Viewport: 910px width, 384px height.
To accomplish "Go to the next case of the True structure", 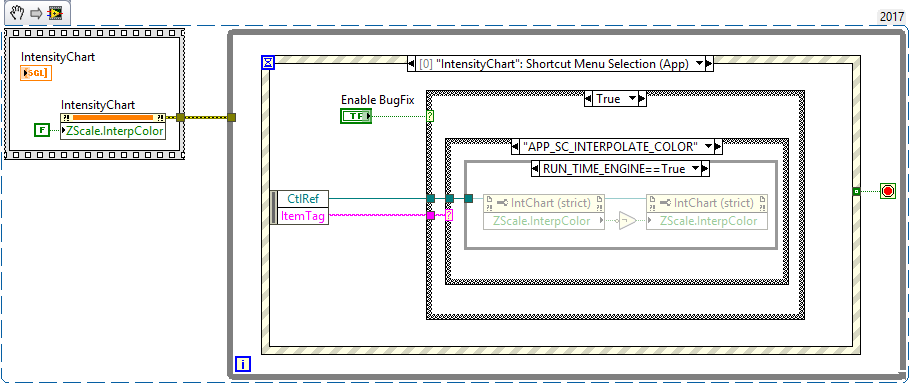I will click(x=642, y=99).
